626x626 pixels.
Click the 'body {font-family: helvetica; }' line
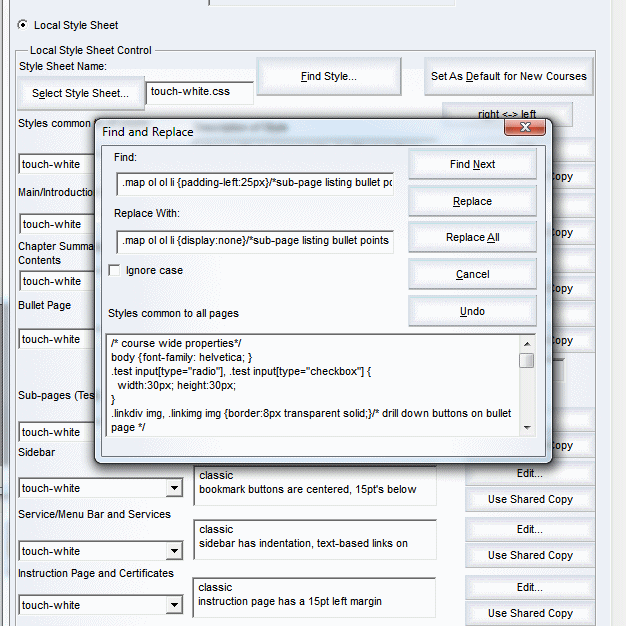pyautogui.click(x=182, y=357)
